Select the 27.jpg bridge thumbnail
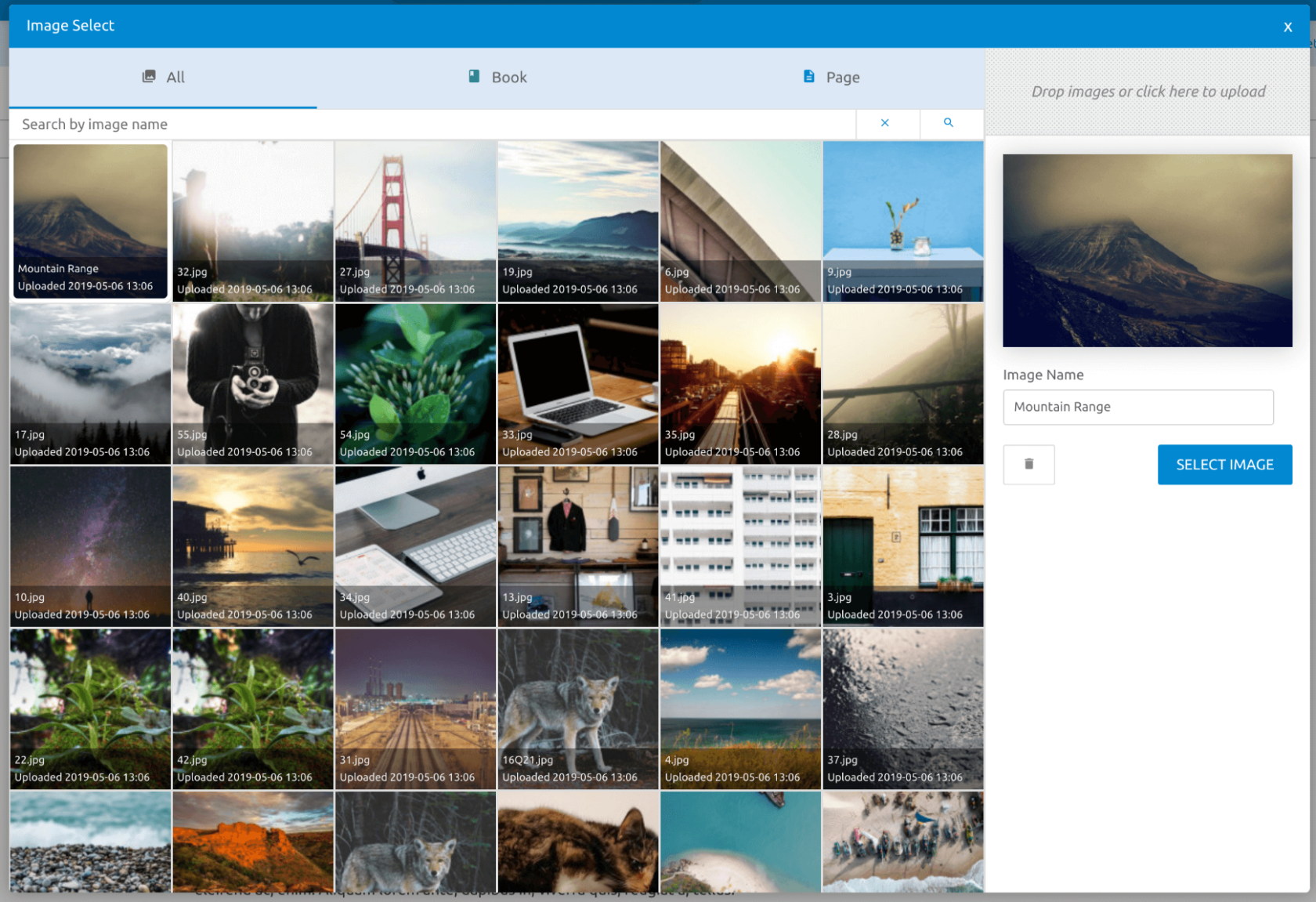Screen dimensions: 1316x902 point(415,221)
